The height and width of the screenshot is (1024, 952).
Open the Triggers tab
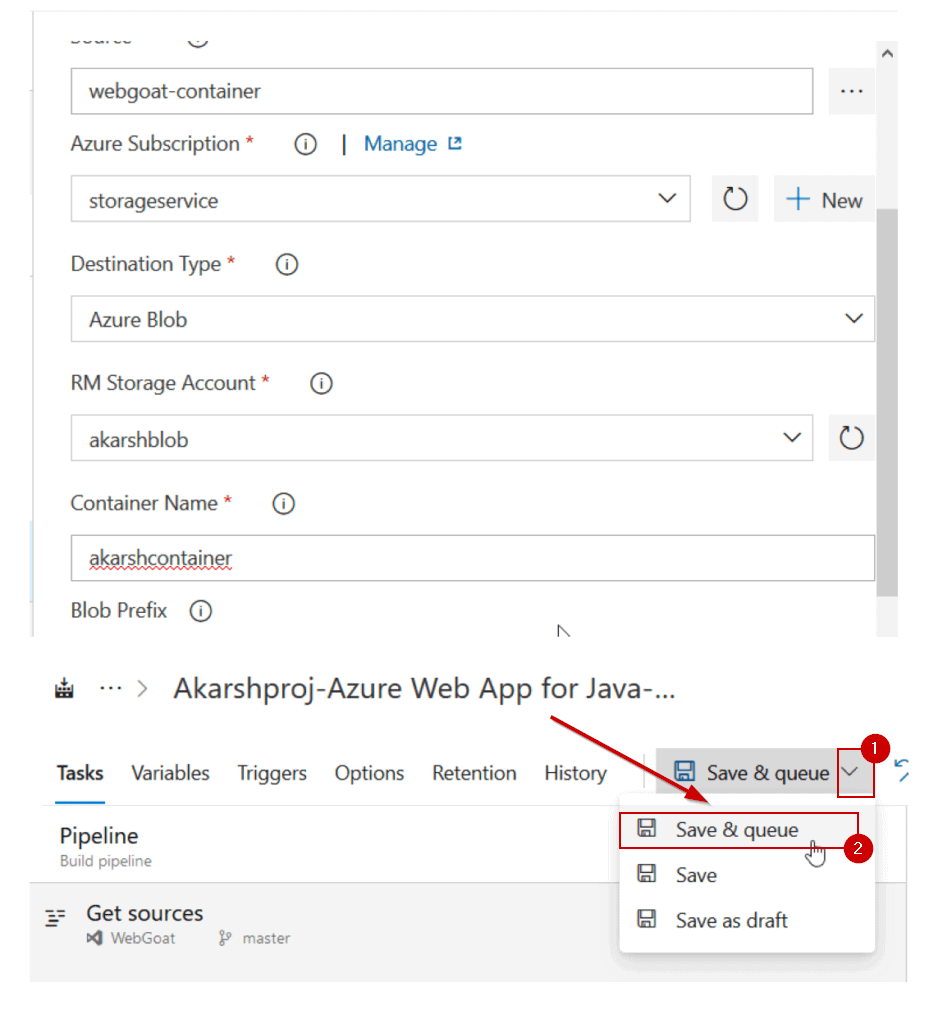tap(272, 773)
